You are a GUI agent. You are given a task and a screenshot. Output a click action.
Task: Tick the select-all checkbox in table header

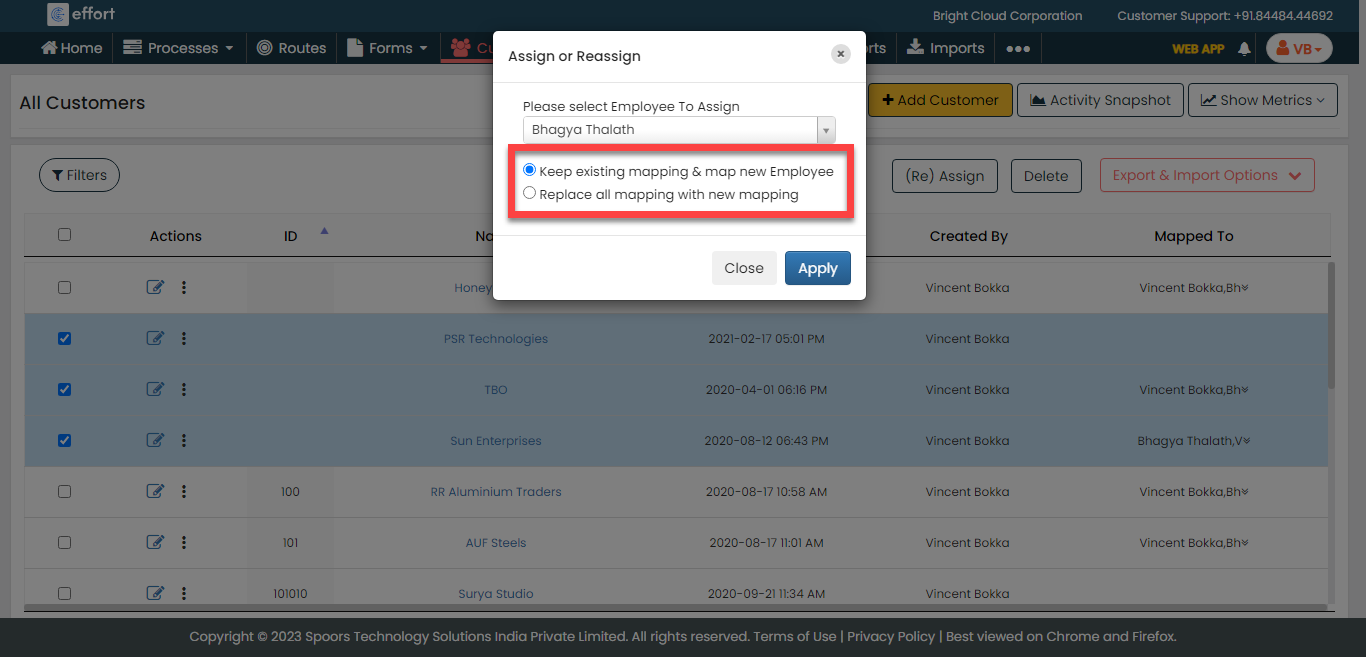pyautogui.click(x=65, y=235)
